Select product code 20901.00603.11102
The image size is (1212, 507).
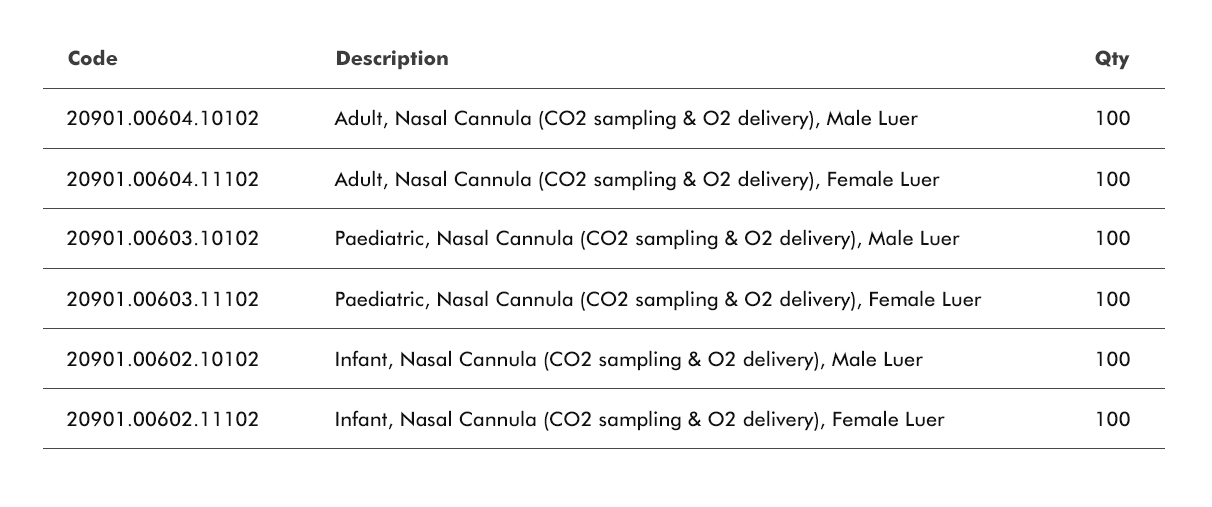click(x=163, y=300)
